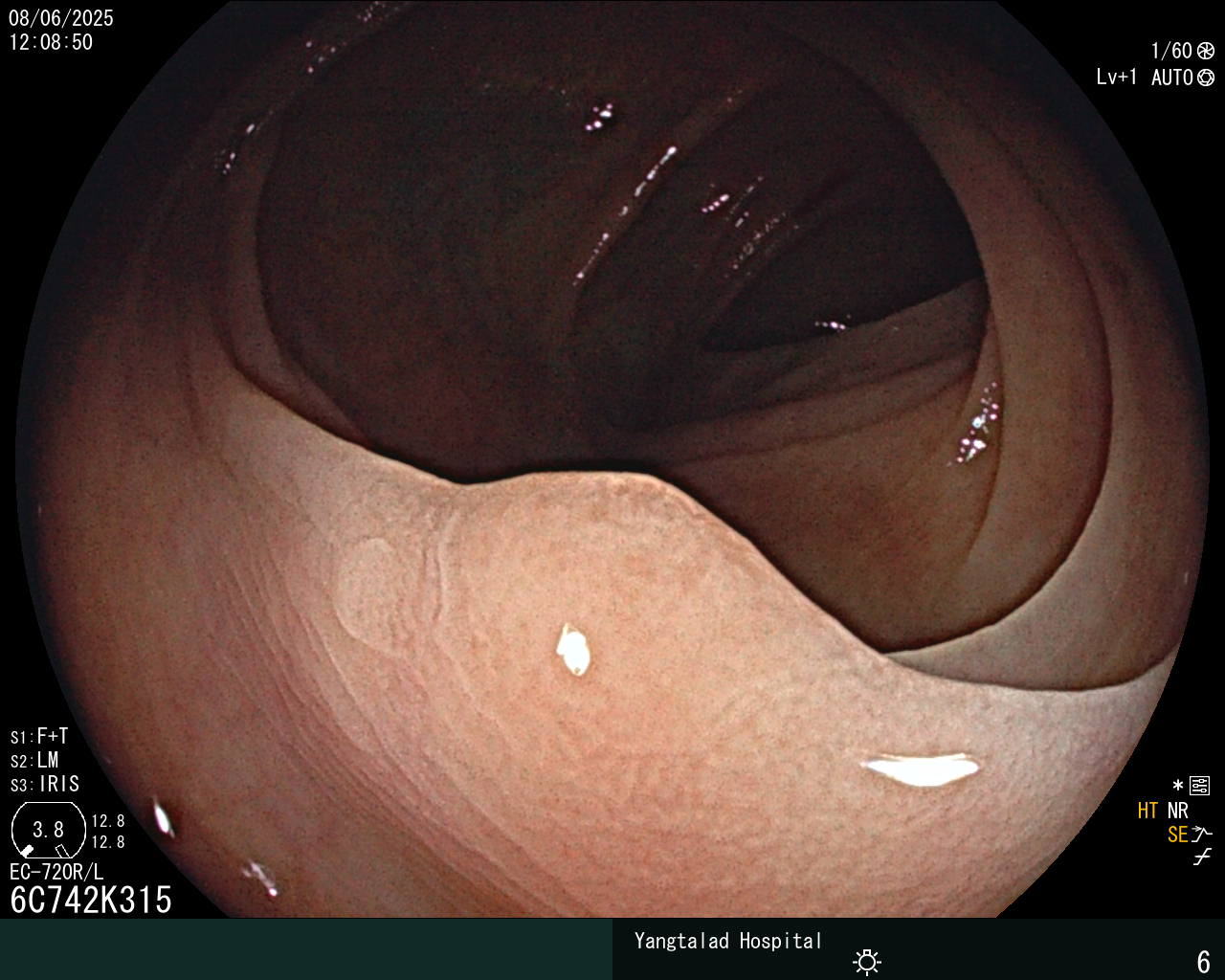This screenshot has width=1225, height=980.
Task: Click the S2: LM switch assignment
Action: pos(34,761)
